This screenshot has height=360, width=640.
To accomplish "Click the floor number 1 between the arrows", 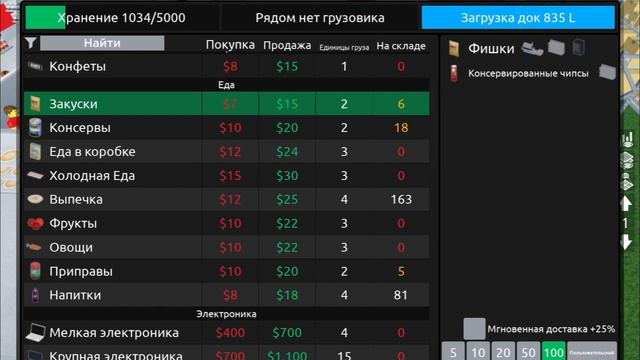I will [625, 223].
